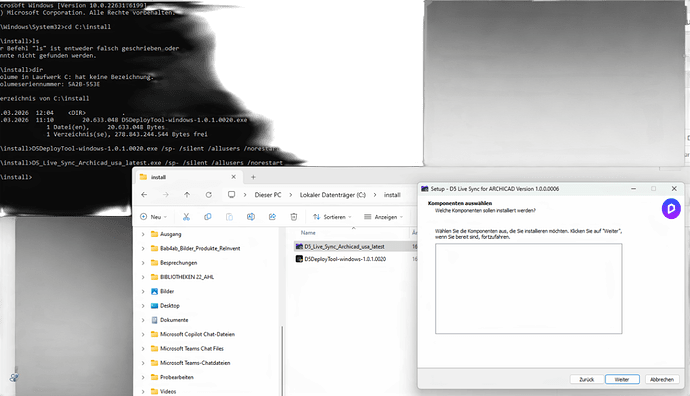The height and width of the screenshot is (396, 690).
Task: Add a new Explorer tab
Action: point(253,177)
